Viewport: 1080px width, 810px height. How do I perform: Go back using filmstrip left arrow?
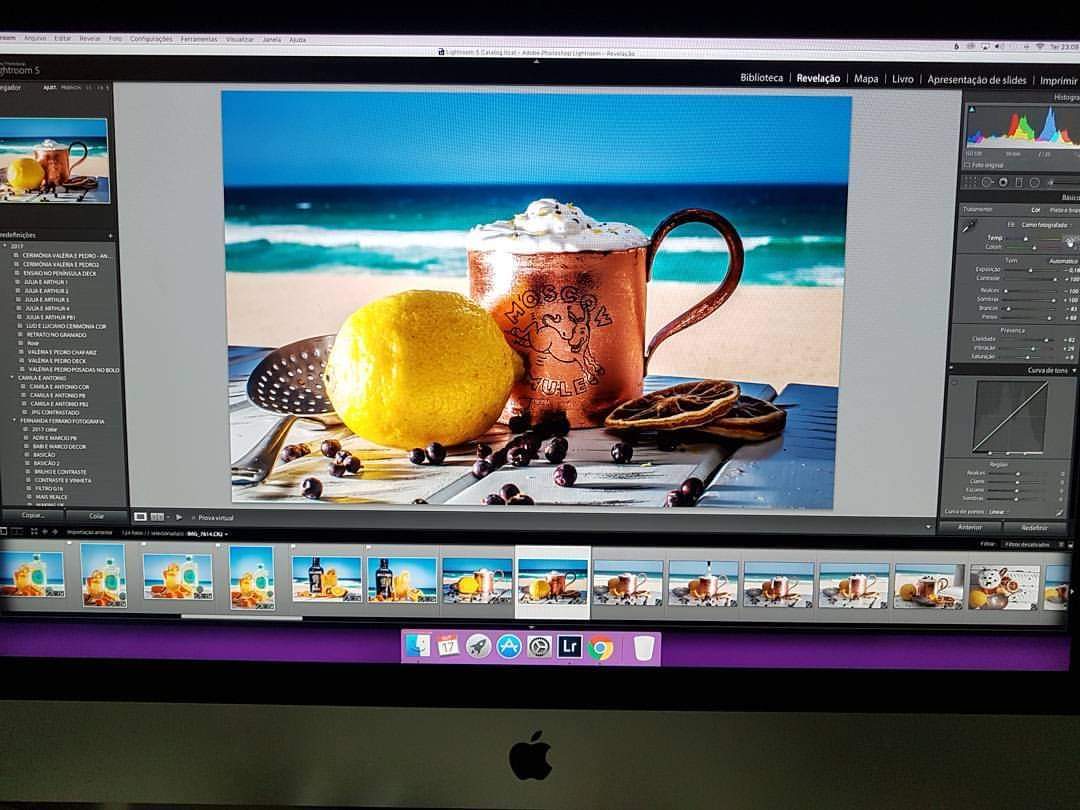point(45,532)
